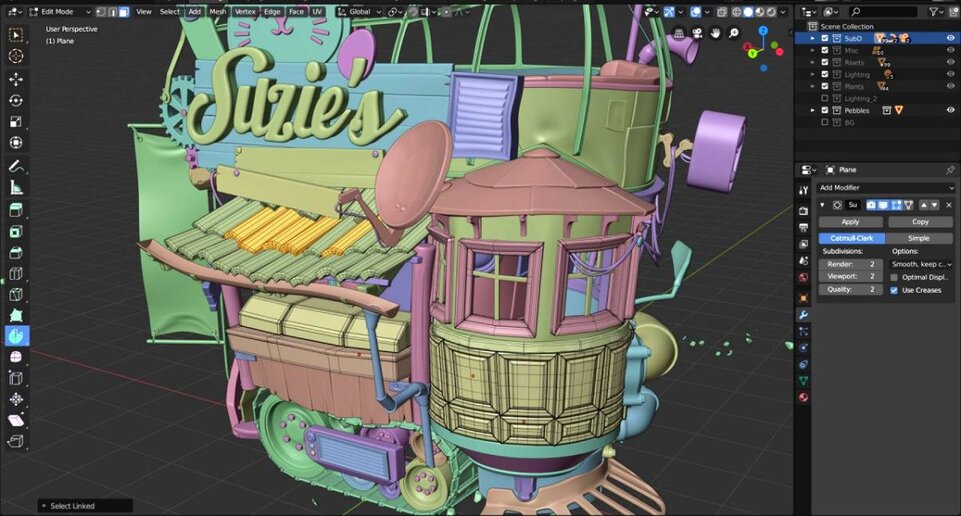Pin the Plane properties context
Viewport: 961px width, 516px height.
click(x=950, y=170)
